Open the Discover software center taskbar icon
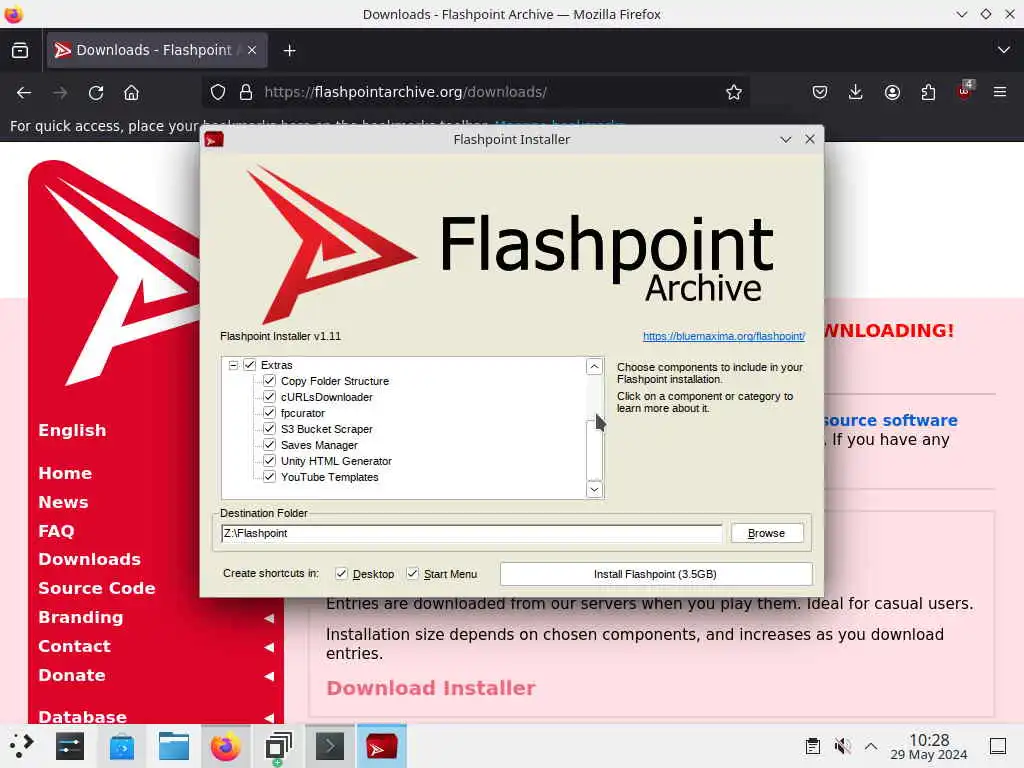This screenshot has height=768, width=1024. click(x=122, y=746)
